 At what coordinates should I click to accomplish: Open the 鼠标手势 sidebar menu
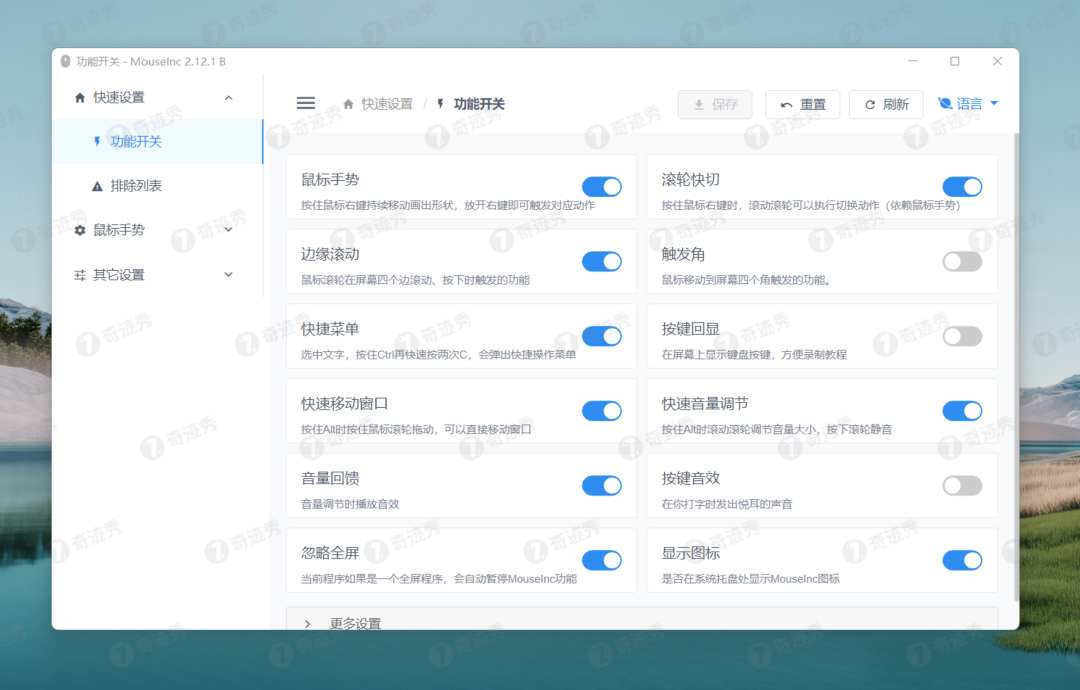coord(158,230)
